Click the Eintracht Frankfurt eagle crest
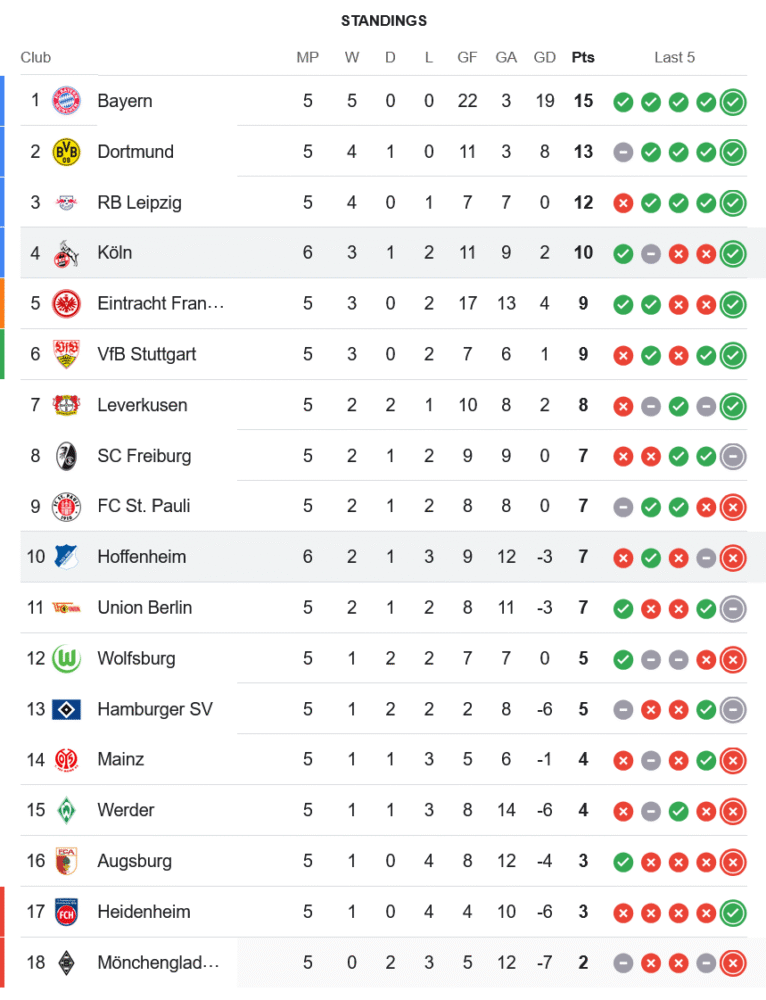Image resolution: width=766 pixels, height=1000 pixels. (67, 304)
